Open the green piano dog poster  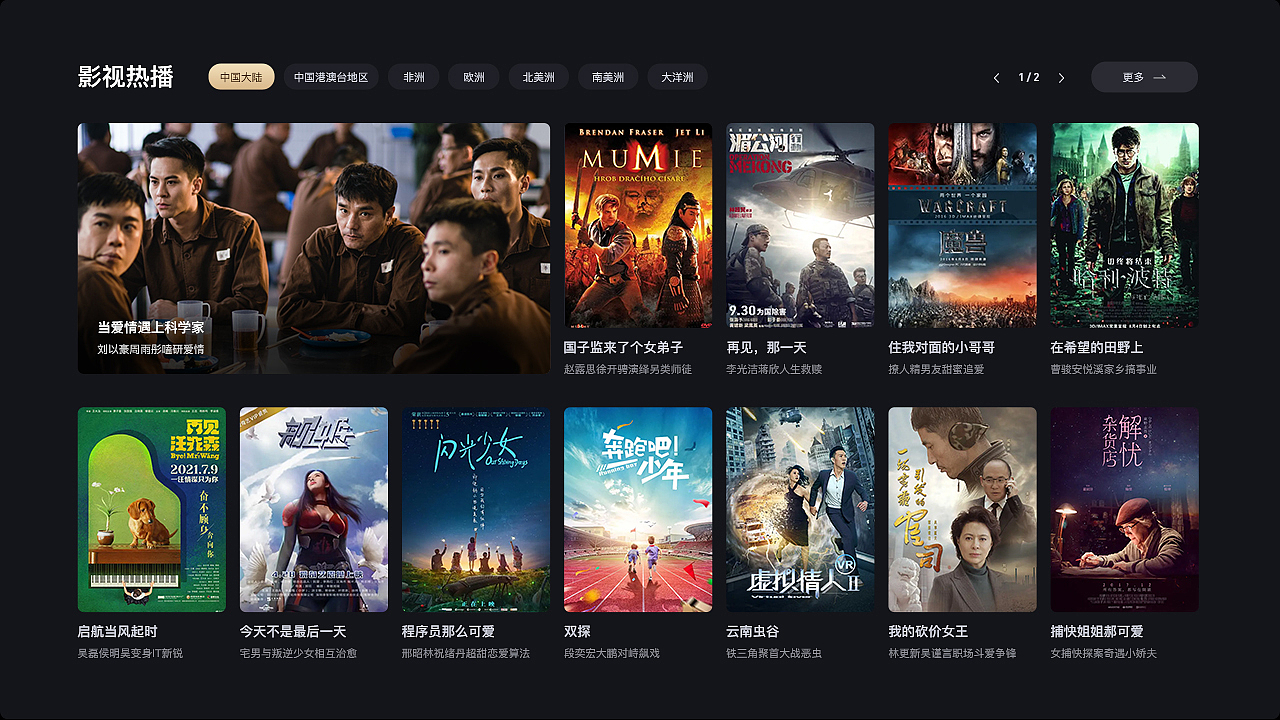(x=152, y=509)
